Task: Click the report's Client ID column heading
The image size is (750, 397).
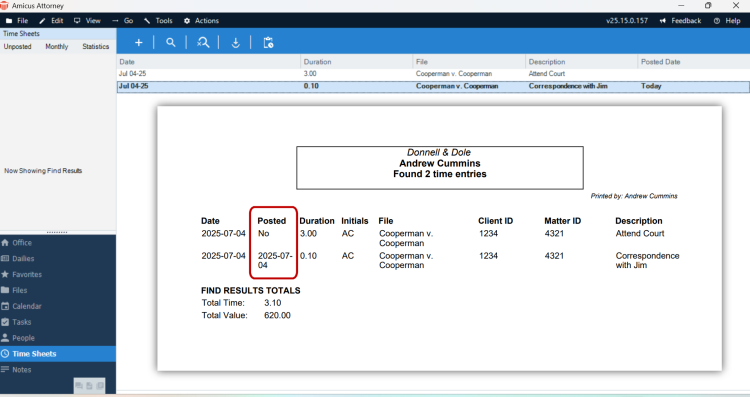Action: point(496,221)
